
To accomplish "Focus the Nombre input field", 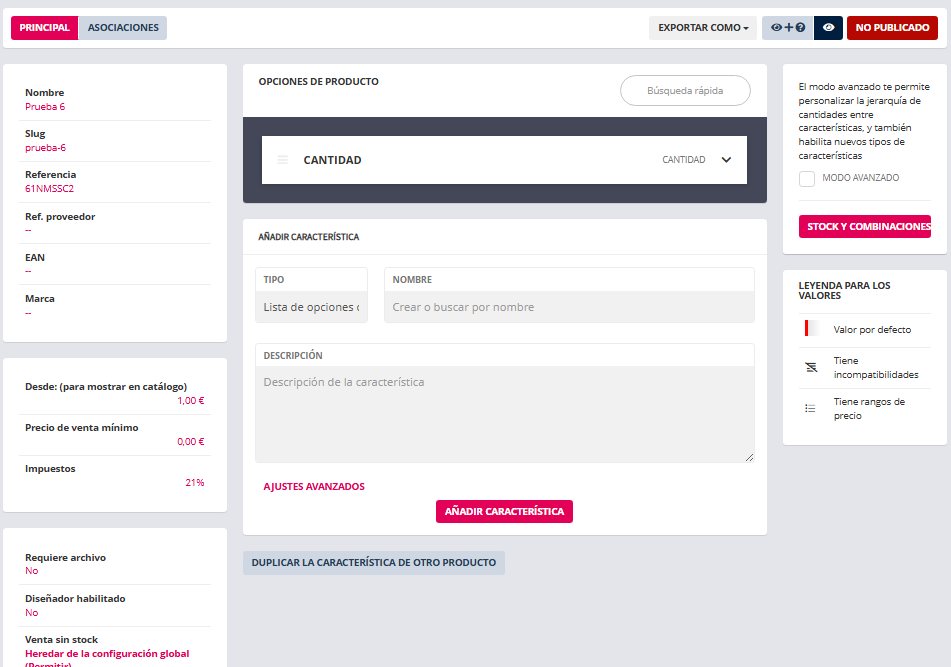I will coord(569,307).
